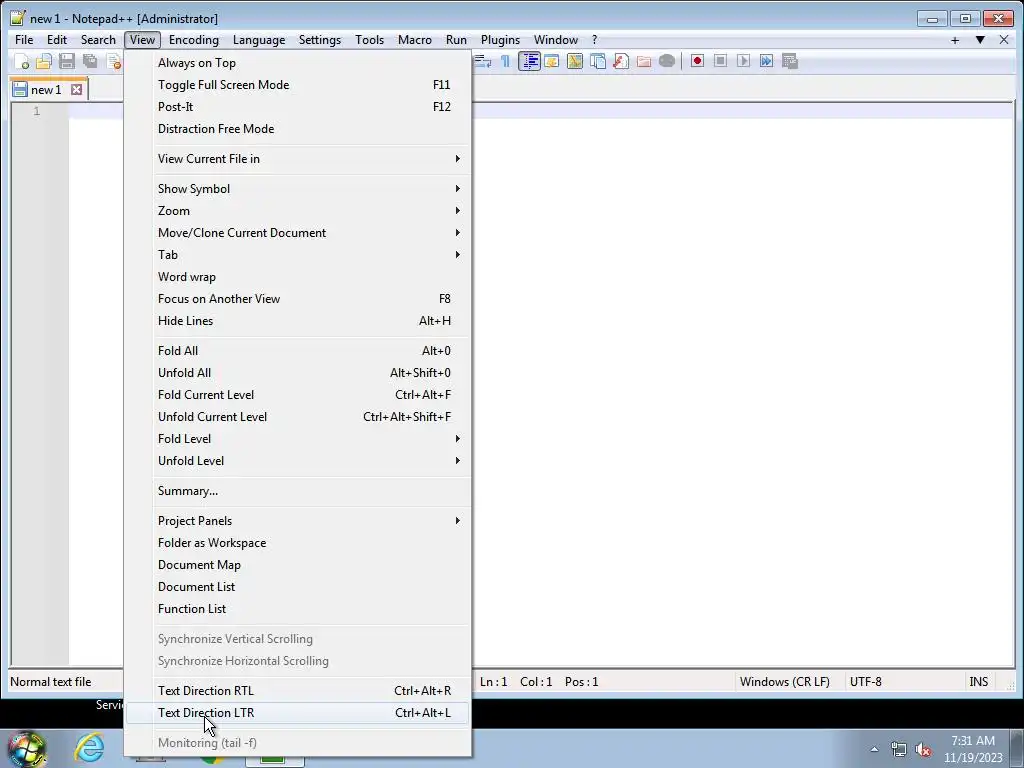Click the Function List toolbar icon
The height and width of the screenshot is (768, 1024).
pyautogui.click(x=620, y=61)
